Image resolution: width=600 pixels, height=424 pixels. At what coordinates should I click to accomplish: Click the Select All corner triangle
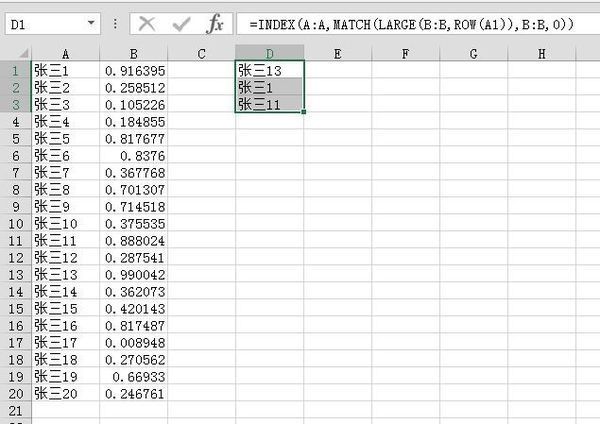(16, 53)
